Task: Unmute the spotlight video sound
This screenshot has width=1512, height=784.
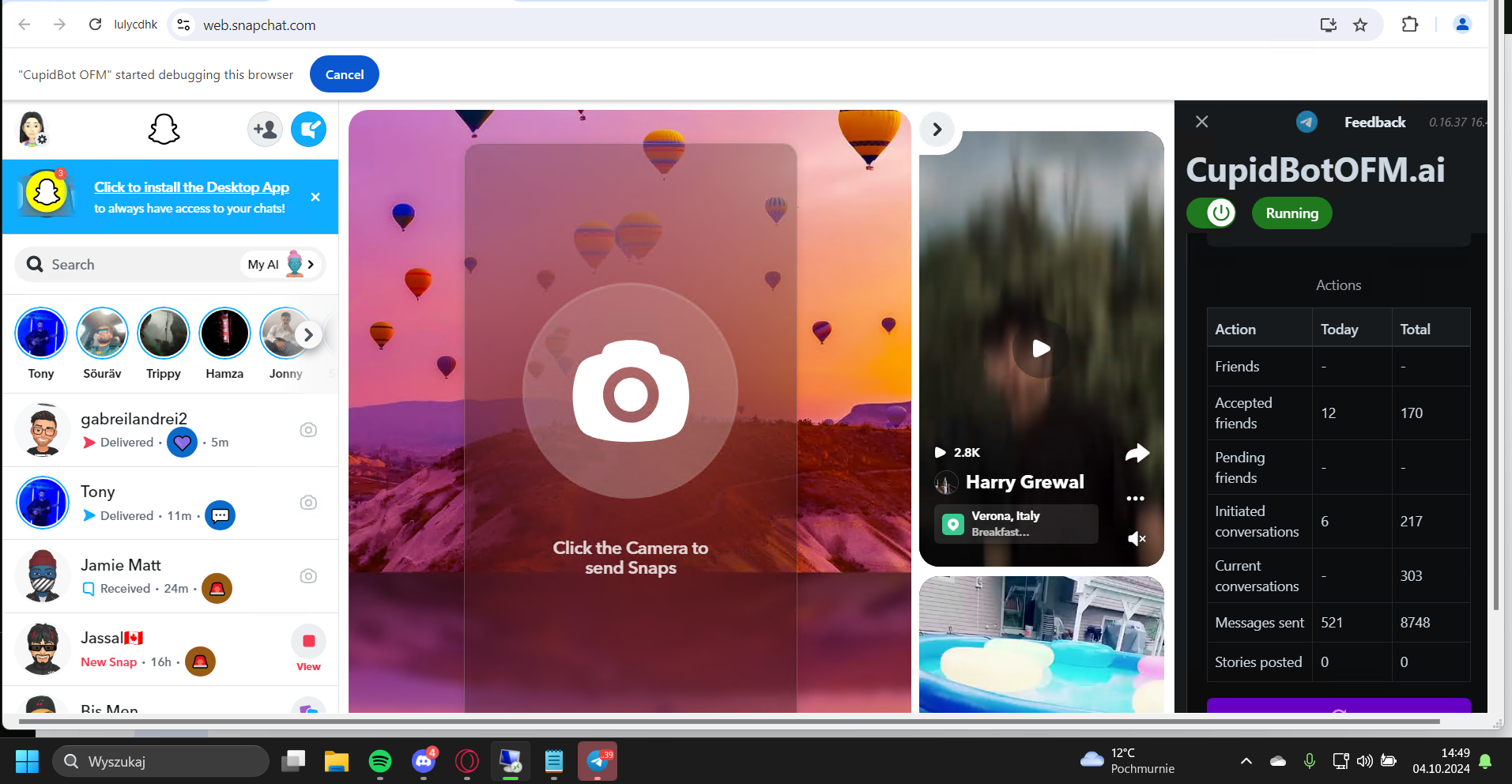Action: [1137, 538]
